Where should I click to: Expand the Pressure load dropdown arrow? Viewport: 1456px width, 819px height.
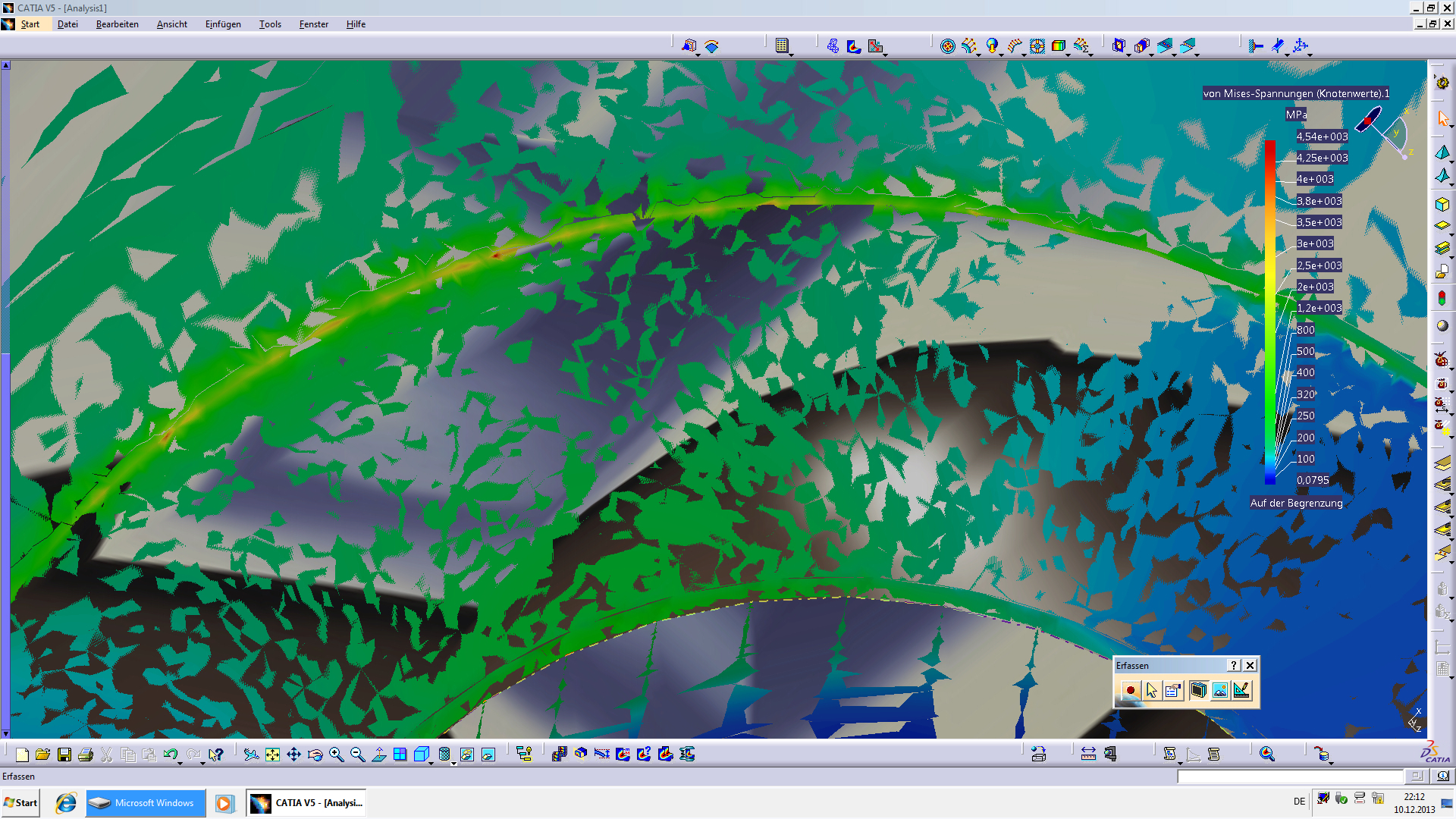[x=978, y=55]
